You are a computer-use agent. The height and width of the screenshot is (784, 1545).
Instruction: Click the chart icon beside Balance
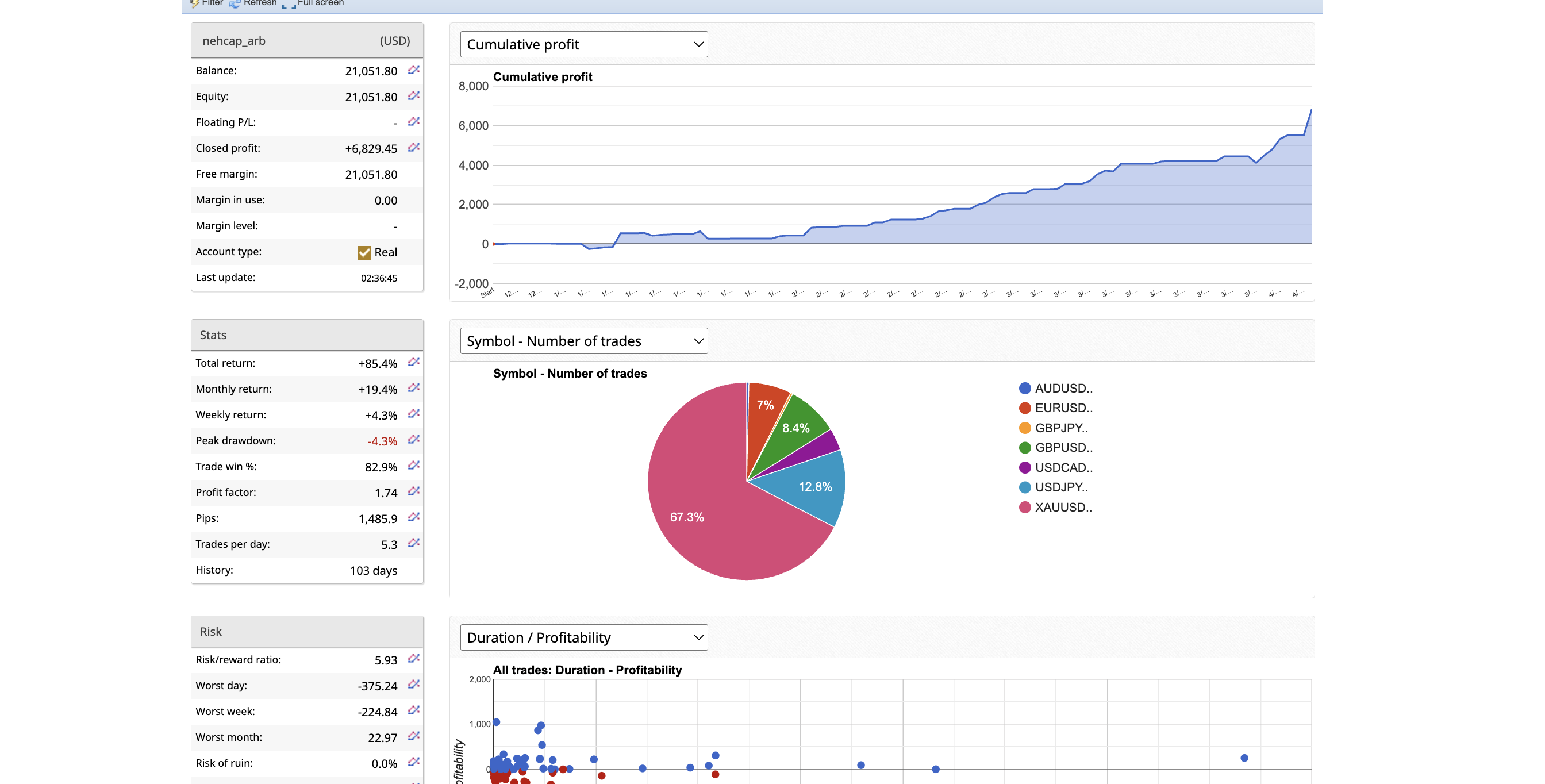coord(413,70)
